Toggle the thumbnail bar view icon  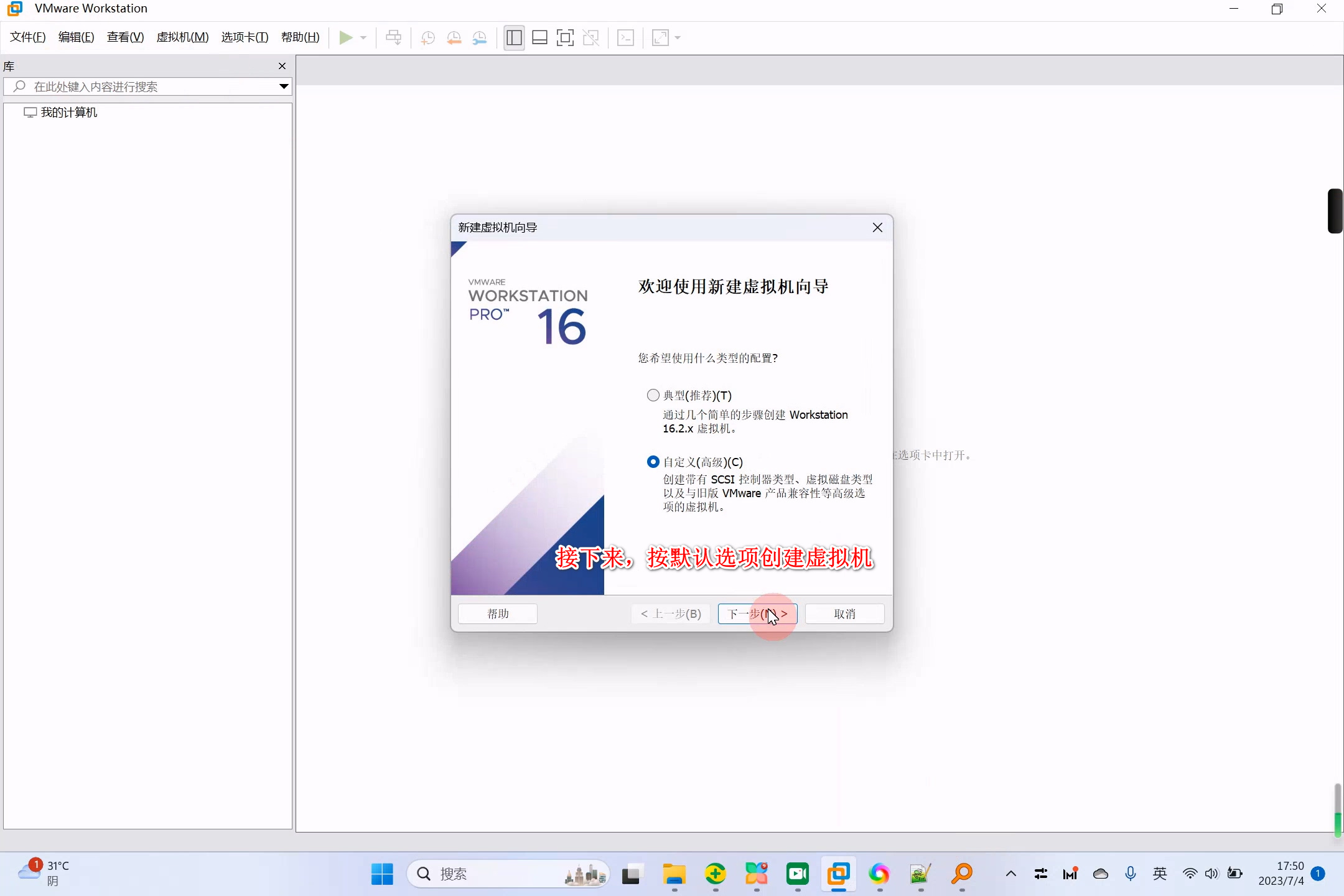click(x=539, y=37)
